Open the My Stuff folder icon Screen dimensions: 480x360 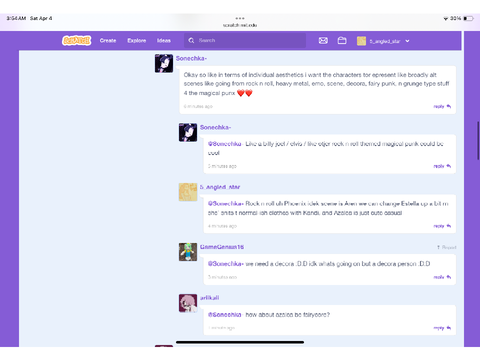(342, 40)
